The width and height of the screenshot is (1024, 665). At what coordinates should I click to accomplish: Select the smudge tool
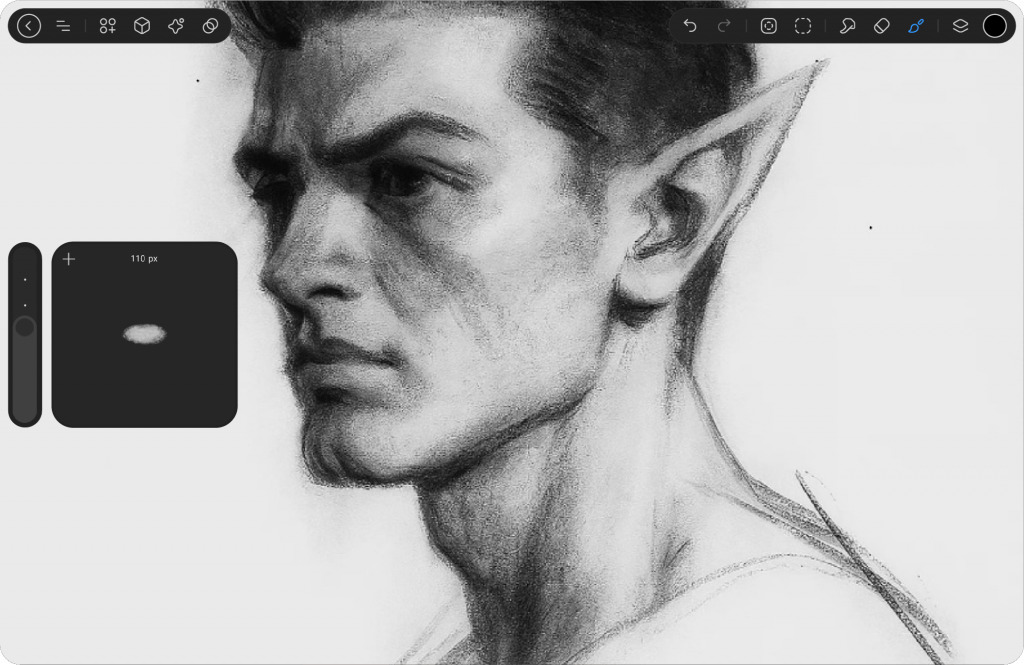pos(847,26)
